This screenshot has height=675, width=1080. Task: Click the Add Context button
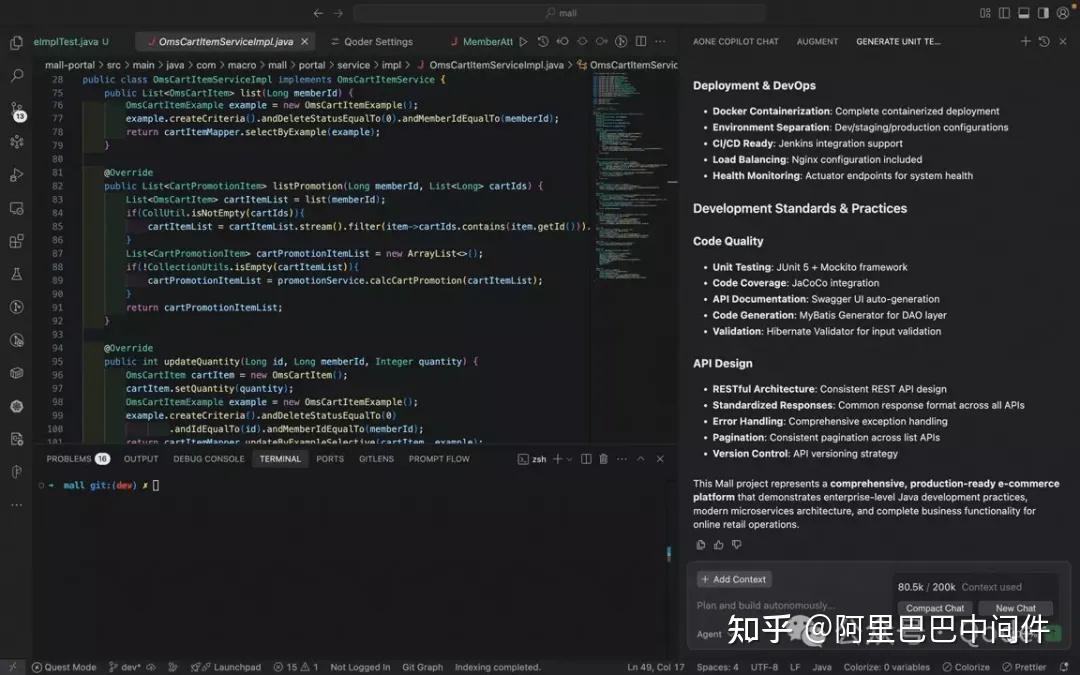734,579
